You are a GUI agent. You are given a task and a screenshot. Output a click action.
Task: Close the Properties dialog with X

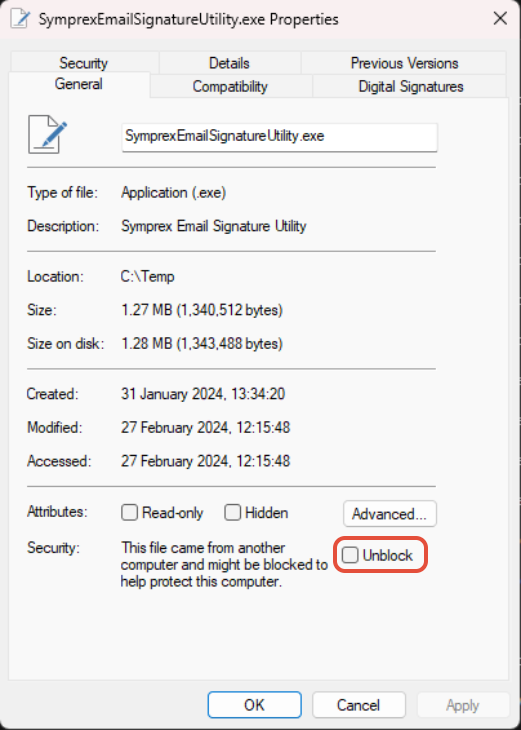(x=500, y=19)
